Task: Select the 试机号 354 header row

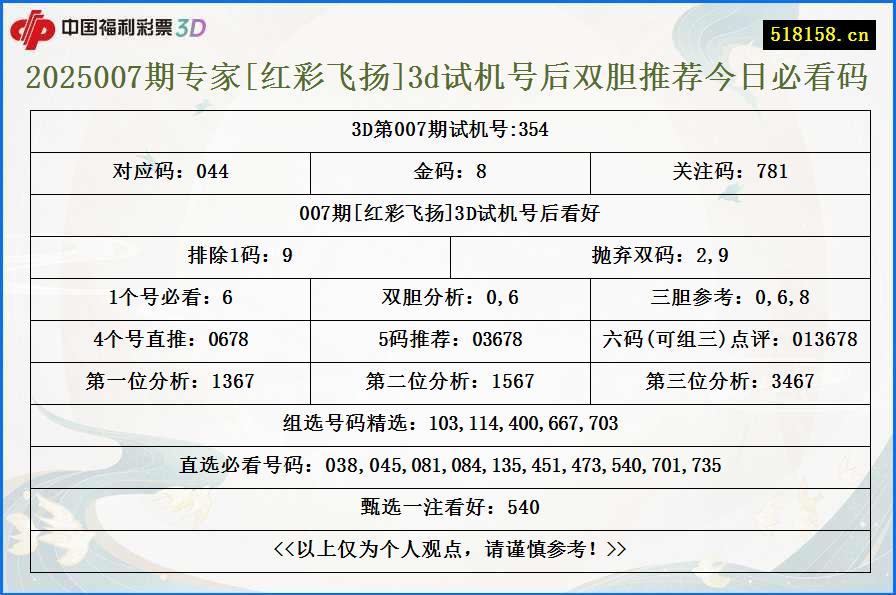Action: [448, 128]
